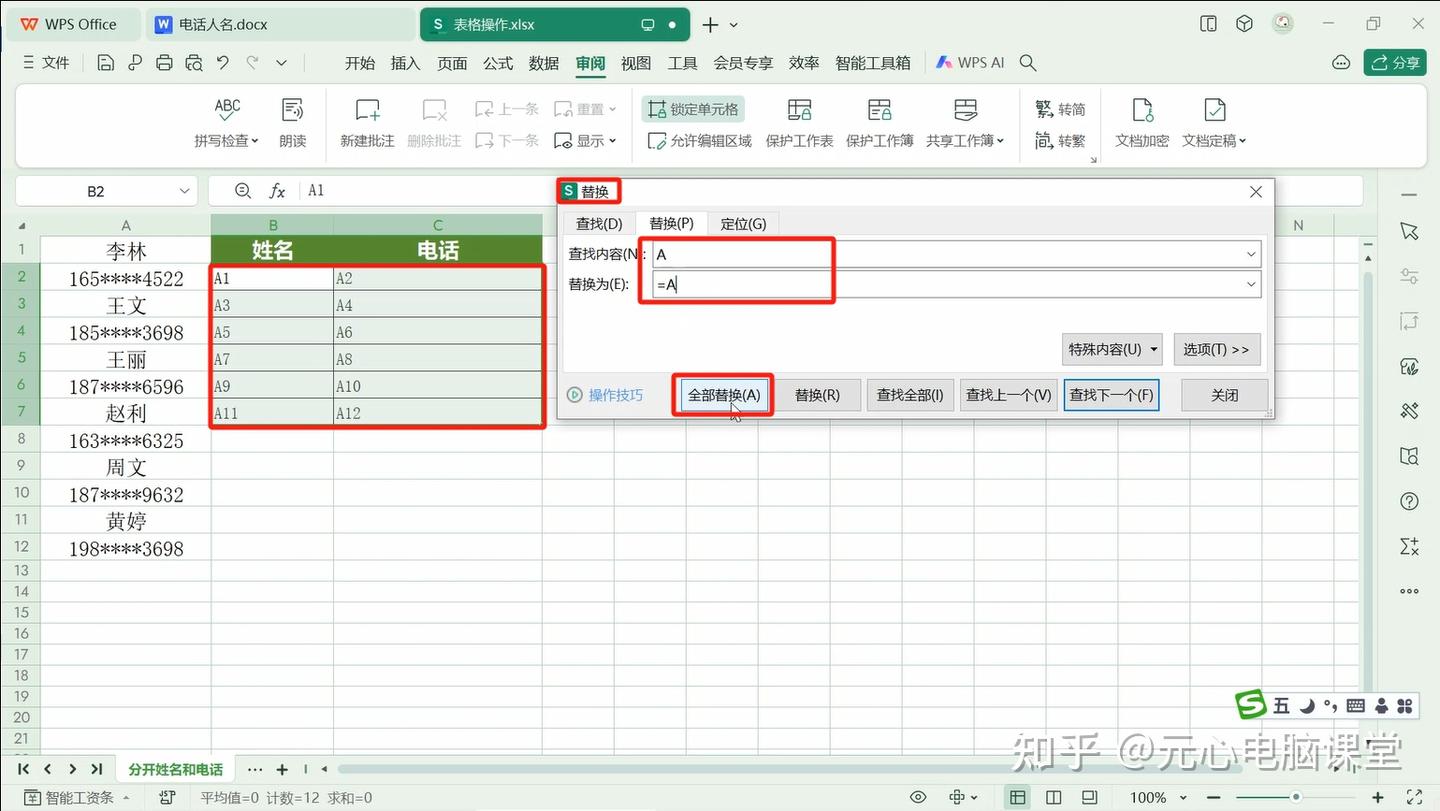This screenshot has height=811, width=1440.
Task: Click the zoom in plus button
Action: (x=1378, y=797)
